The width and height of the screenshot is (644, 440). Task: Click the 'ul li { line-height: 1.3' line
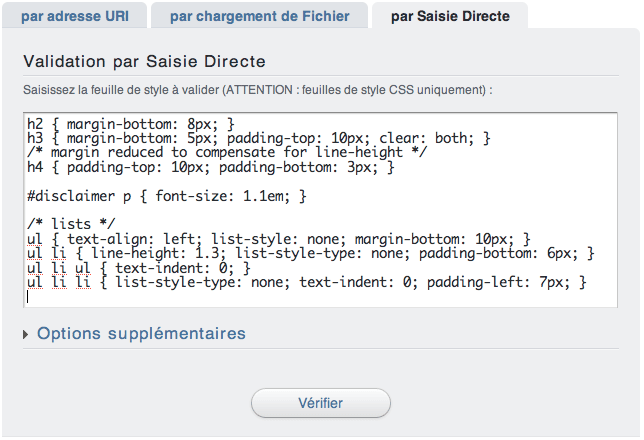[310, 253]
